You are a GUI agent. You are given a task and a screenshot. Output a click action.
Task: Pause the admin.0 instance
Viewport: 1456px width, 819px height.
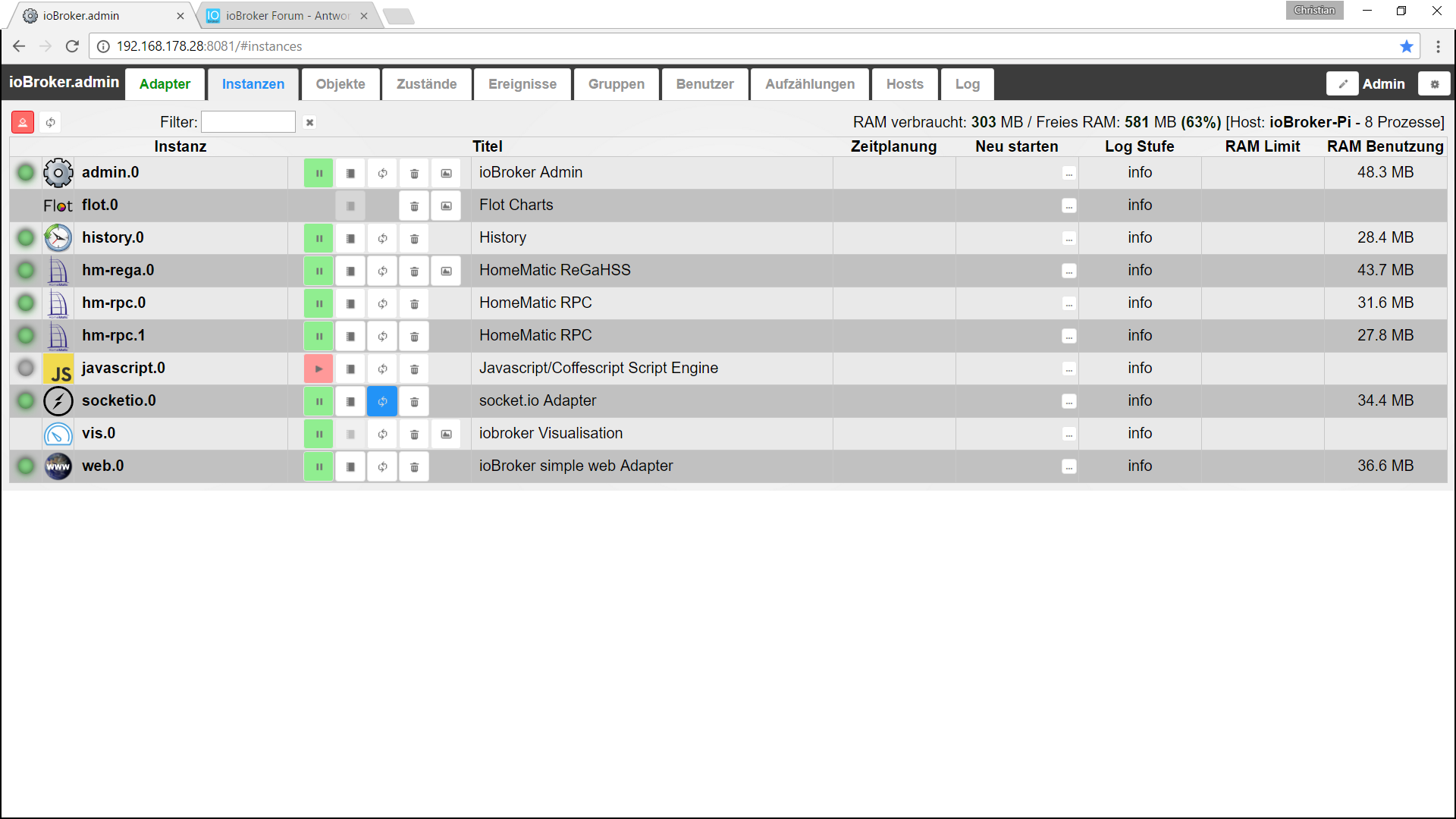[x=318, y=173]
